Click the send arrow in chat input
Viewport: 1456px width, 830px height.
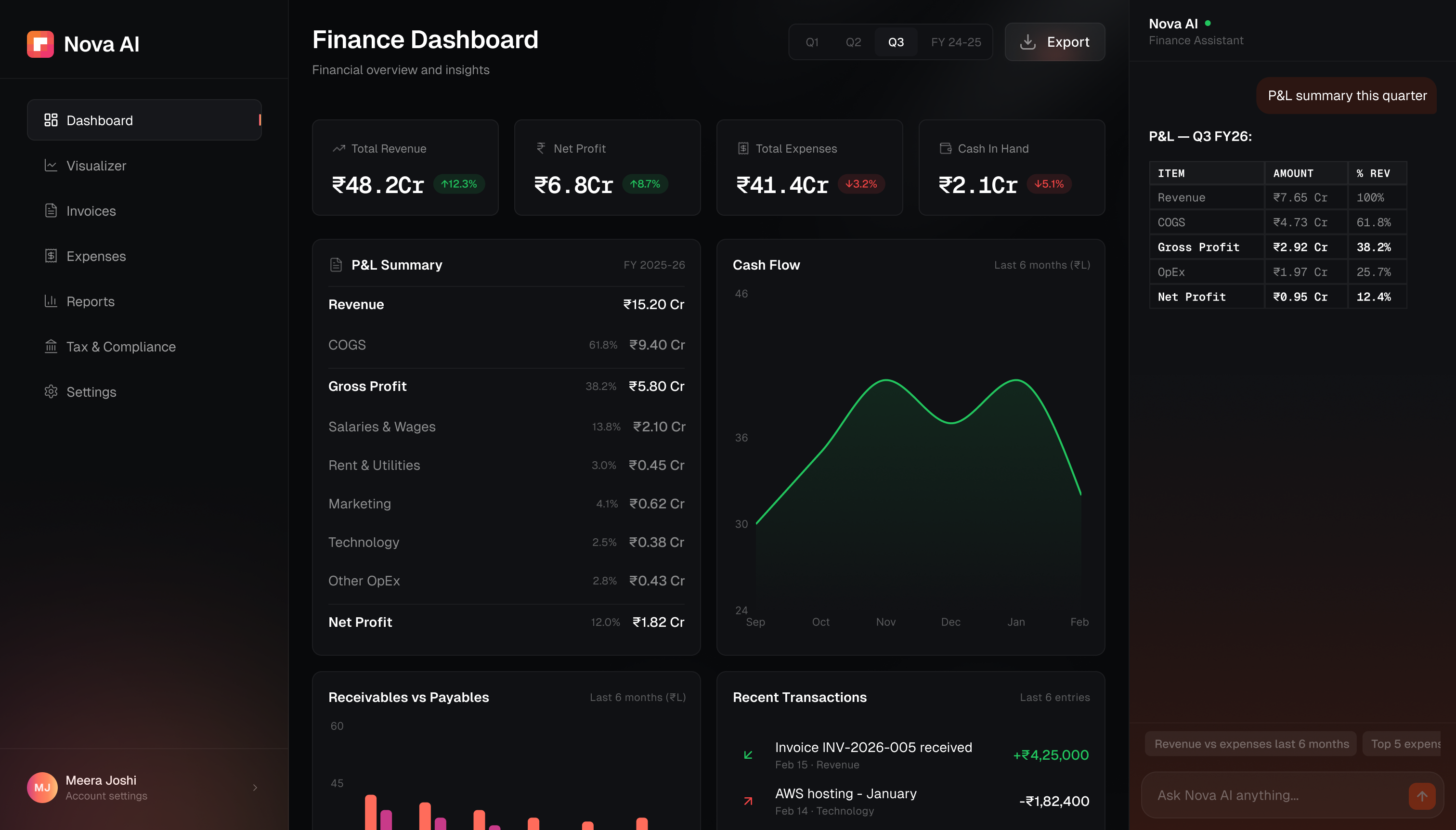1421,796
